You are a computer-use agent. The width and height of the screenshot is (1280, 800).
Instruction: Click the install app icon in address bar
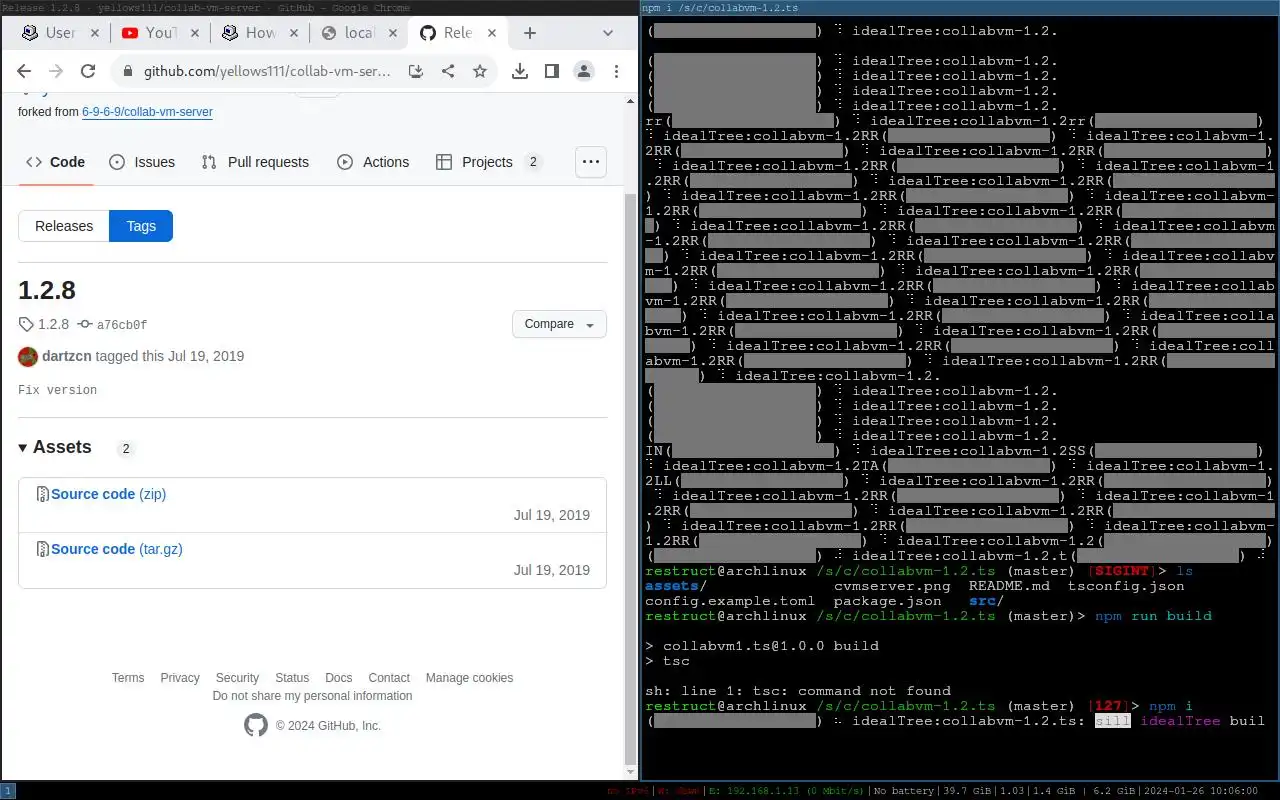click(x=417, y=71)
